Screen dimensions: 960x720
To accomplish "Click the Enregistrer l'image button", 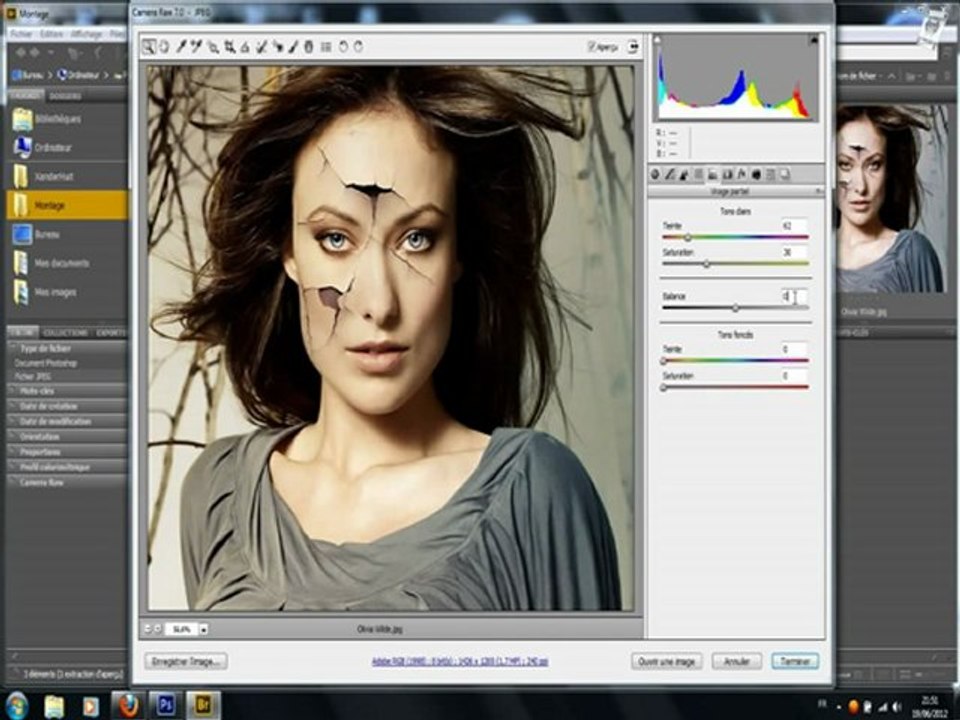I will [x=186, y=661].
